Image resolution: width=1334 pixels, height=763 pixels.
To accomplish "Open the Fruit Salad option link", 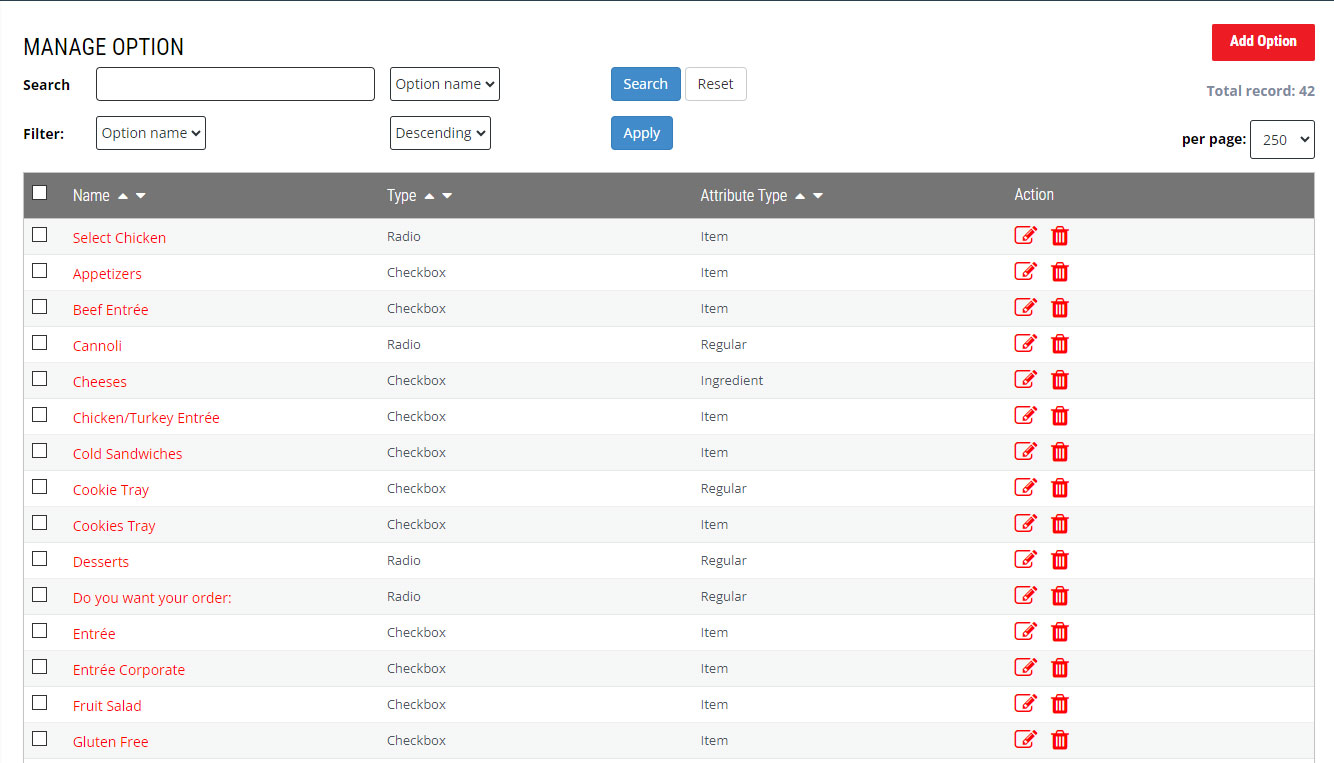I will click(107, 706).
